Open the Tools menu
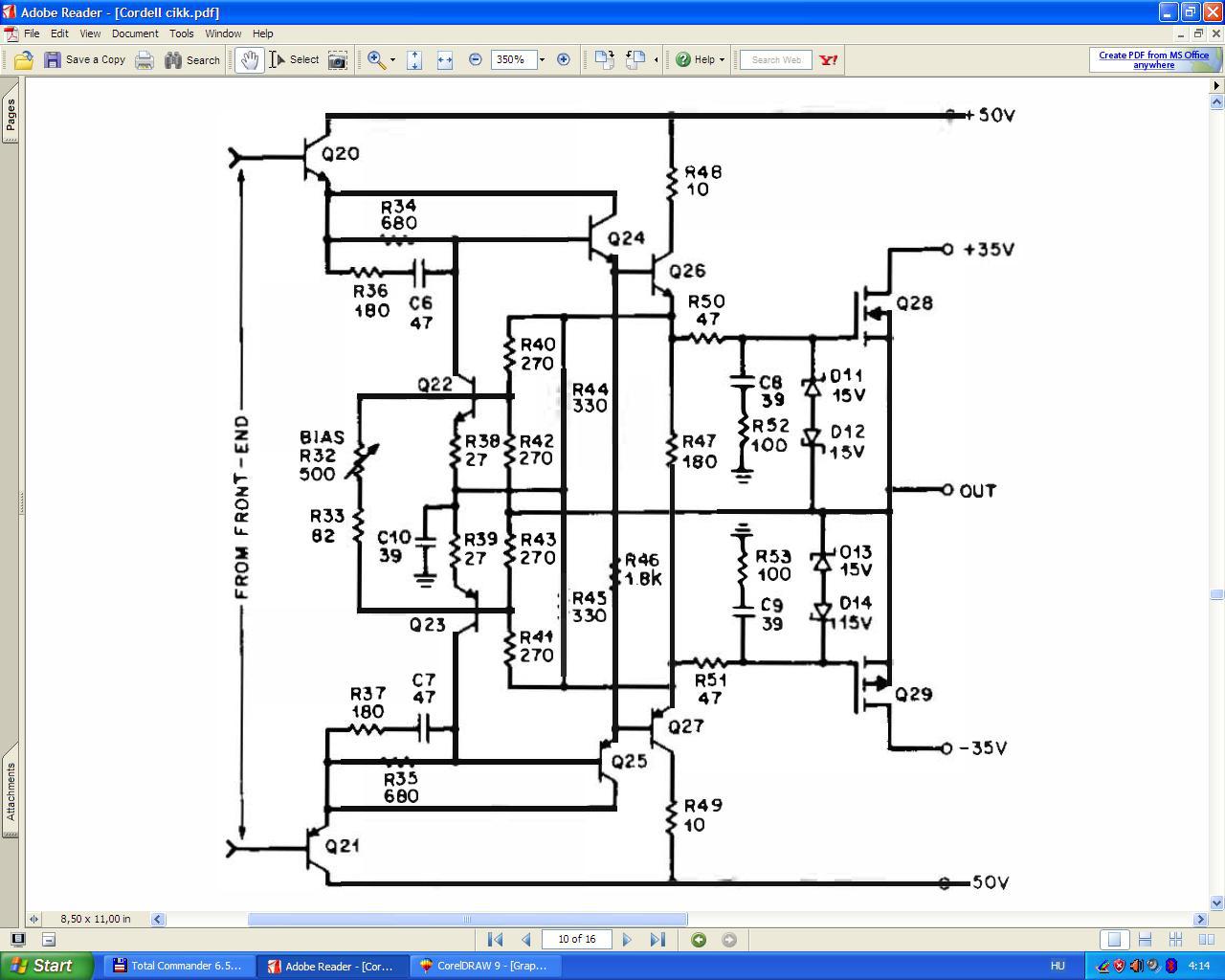 [182, 33]
